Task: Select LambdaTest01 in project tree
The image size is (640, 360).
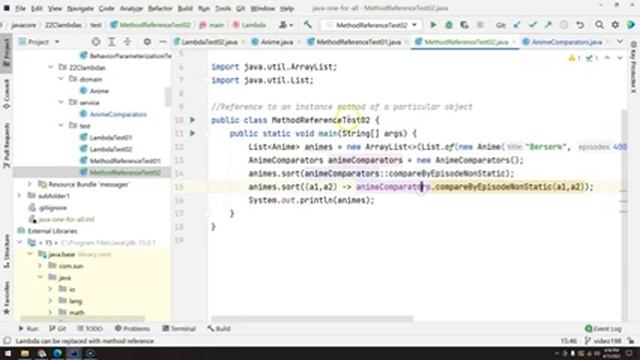Action: tap(111, 138)
